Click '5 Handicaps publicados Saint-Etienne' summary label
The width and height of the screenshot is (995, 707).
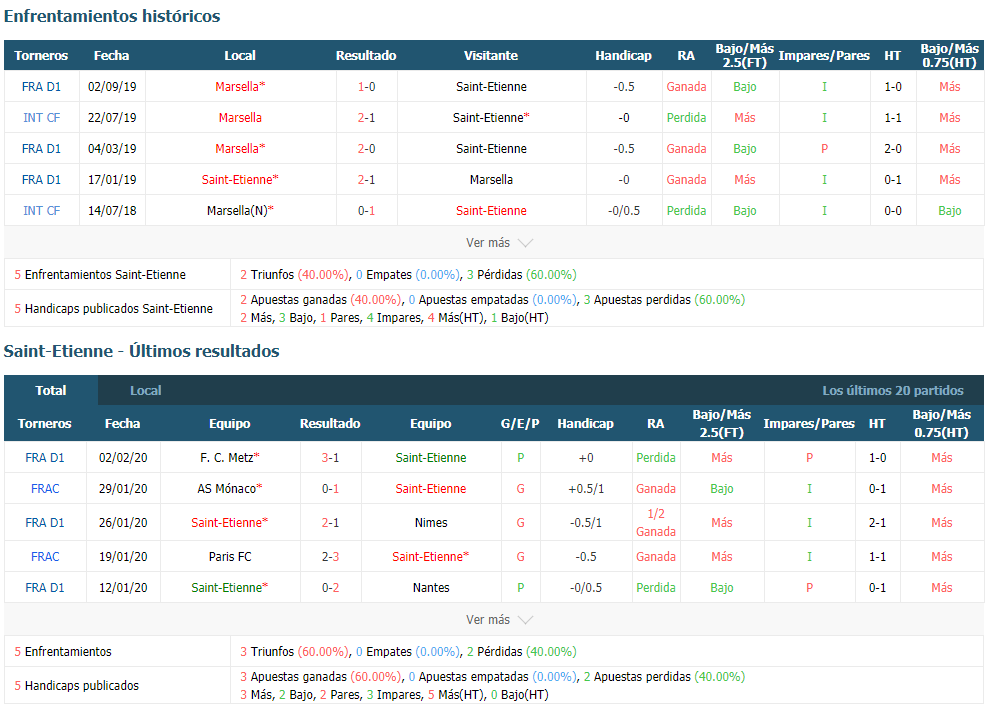click(x=114, y=309)
